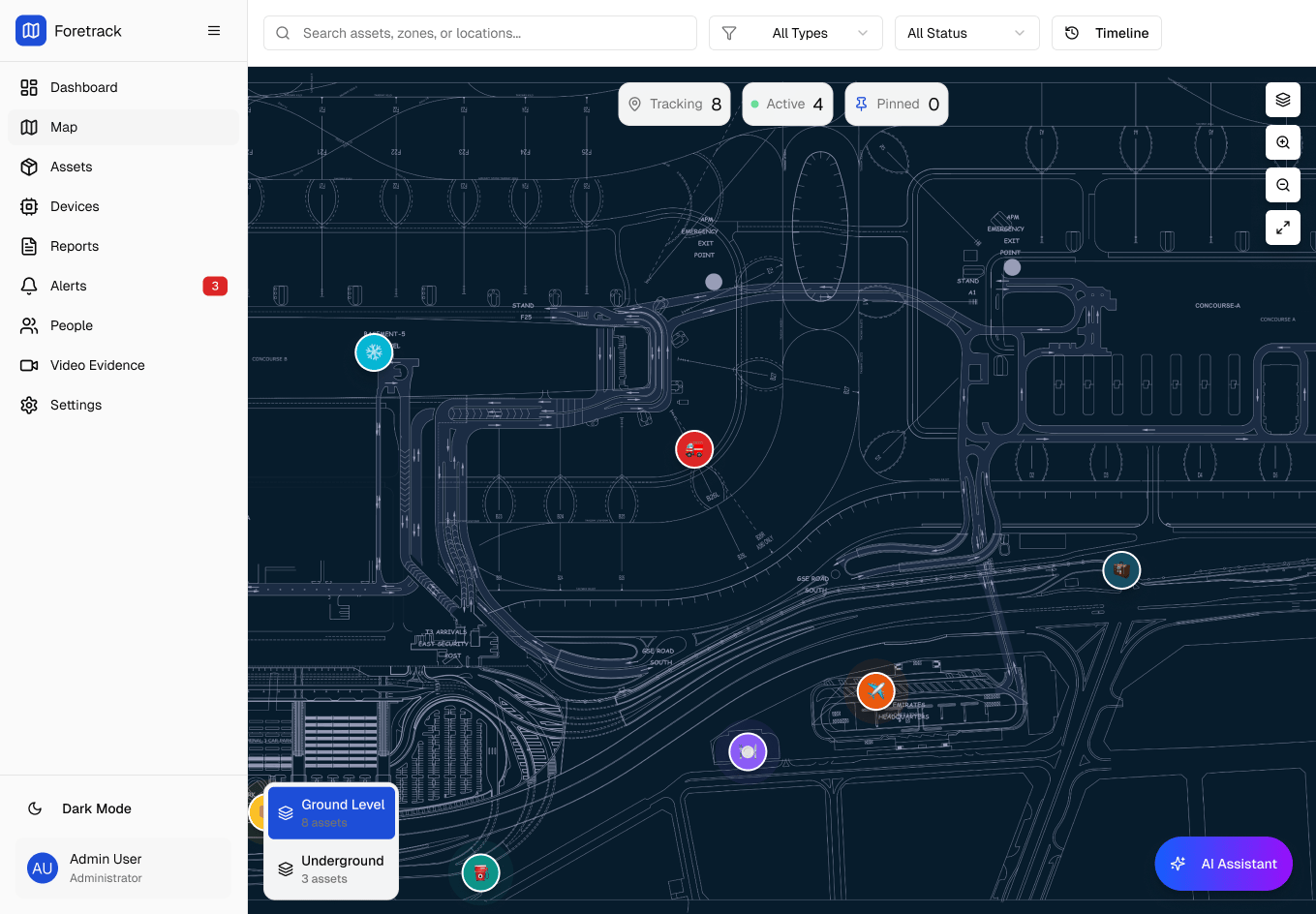
Task: Click the search magnifier icon
Action: (x=283, y=33)
